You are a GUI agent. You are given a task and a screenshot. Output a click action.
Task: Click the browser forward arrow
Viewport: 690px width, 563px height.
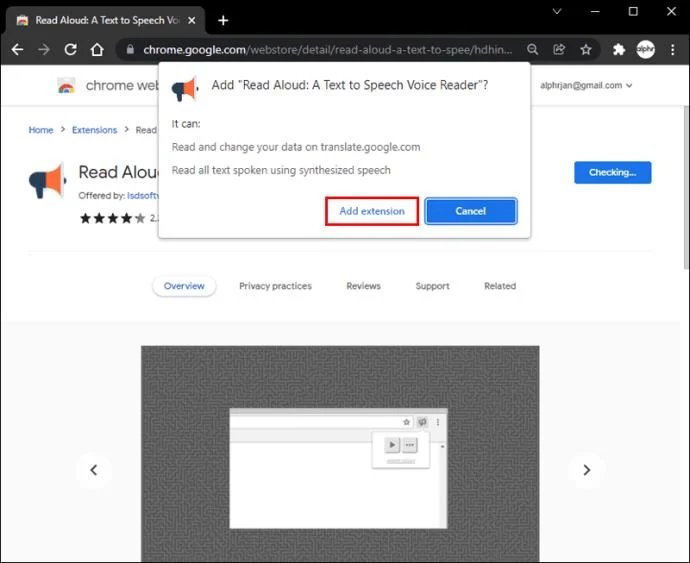pyautogui.click(x=44, y=49)
